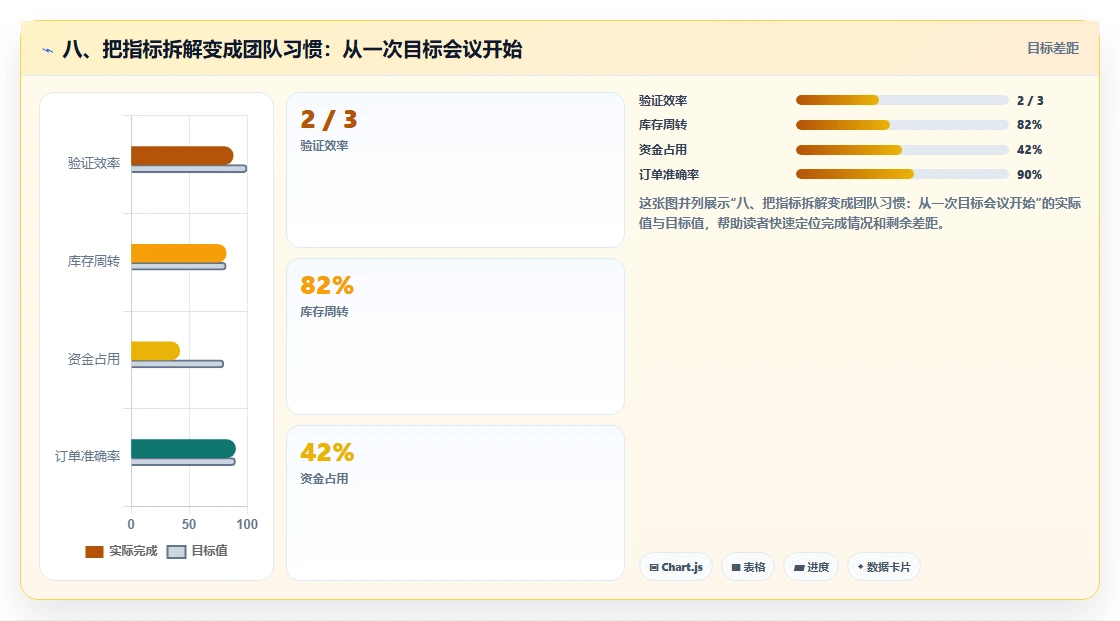Viewport: 1120px width, 621px height.
Task: Click the yellow 资金占用 actual bar in chart
Action: [x=156, y=351]
